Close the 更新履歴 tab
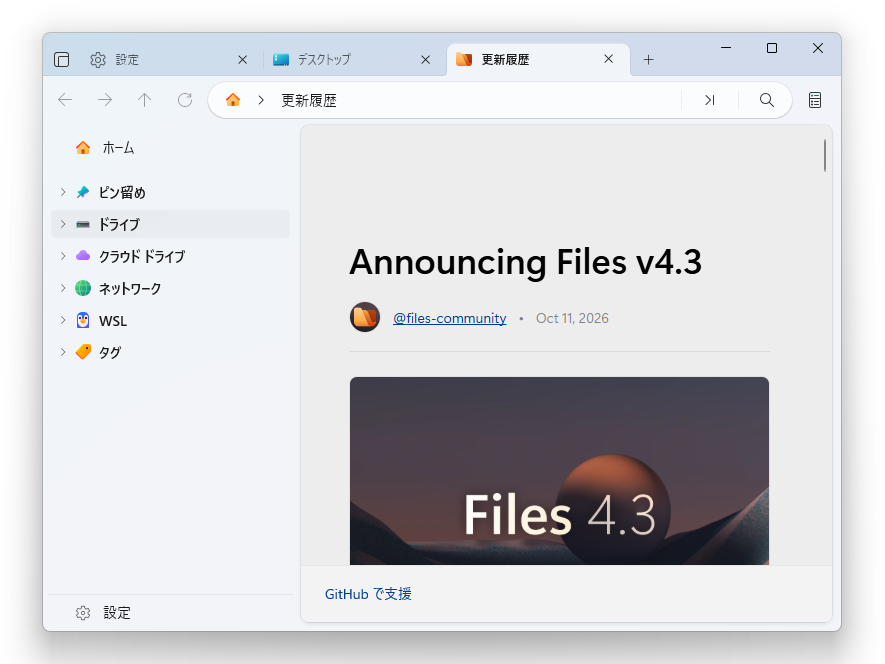This screenshot has height=664, width=885. click(608, 59)
